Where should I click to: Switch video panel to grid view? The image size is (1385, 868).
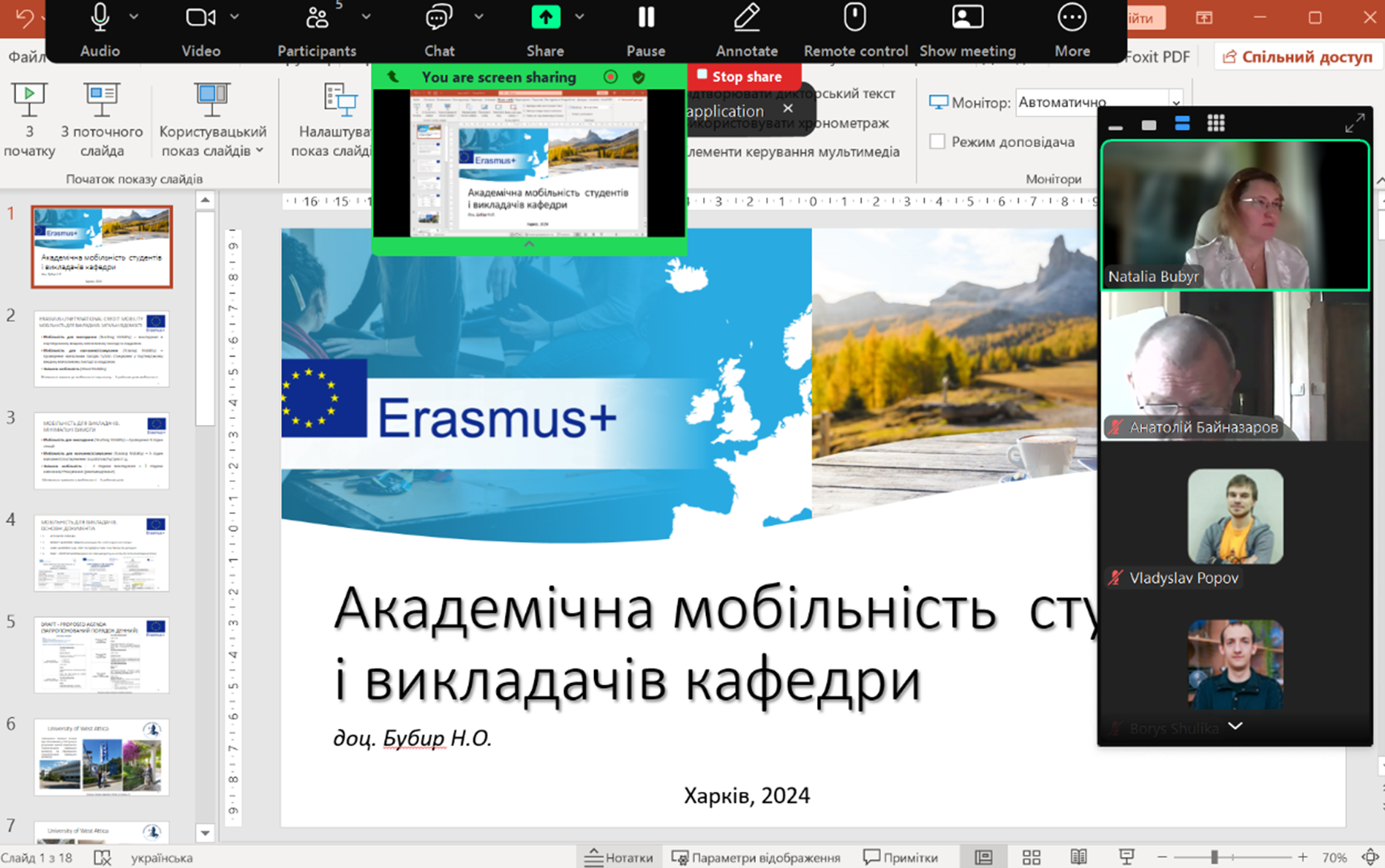[1215, 124]
